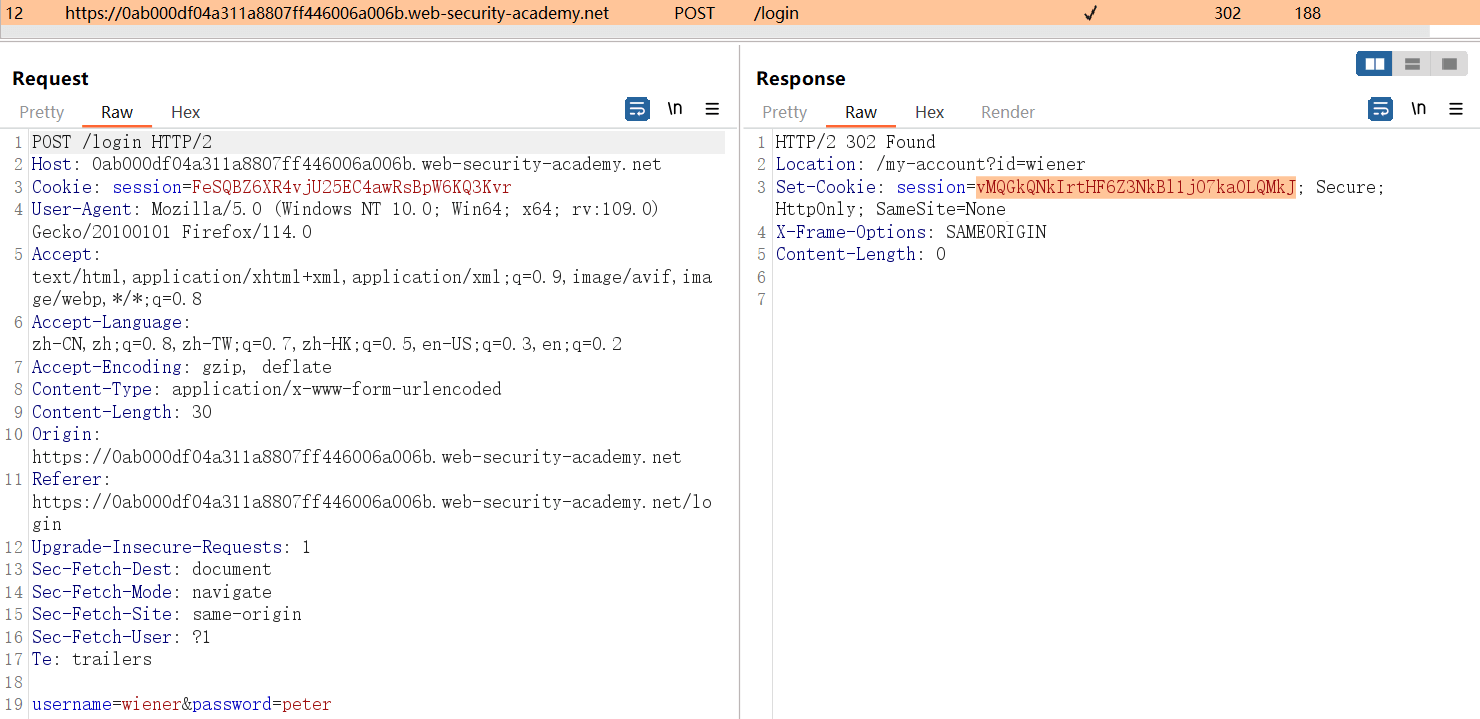Open the Render tab in Response
The height and width of the screenshot is (719, 1480).
1007,112
